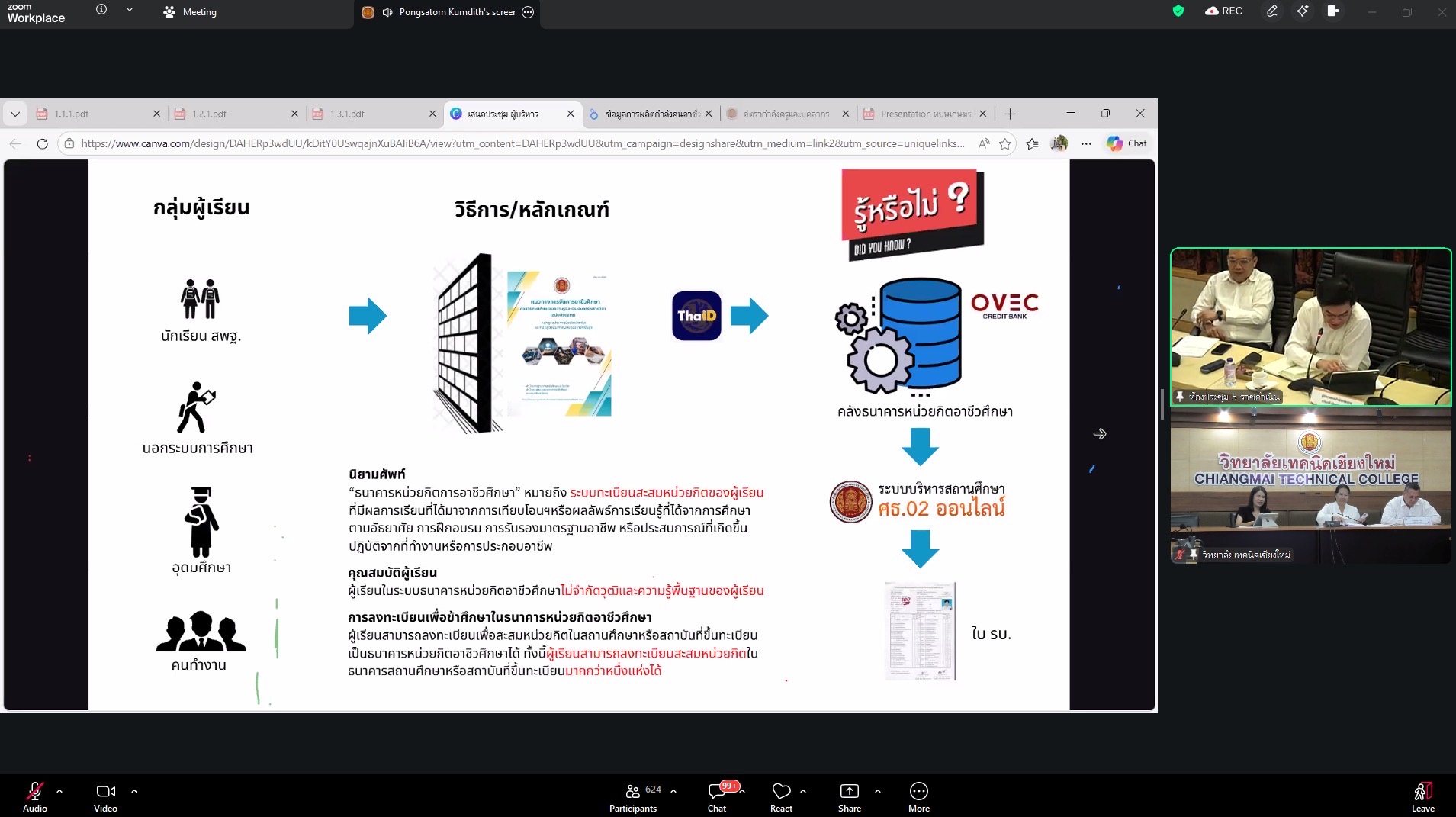This screenshot has width=1456, height=817.
Task: Expand the Audio settings caret
Action: pos(59,791)
